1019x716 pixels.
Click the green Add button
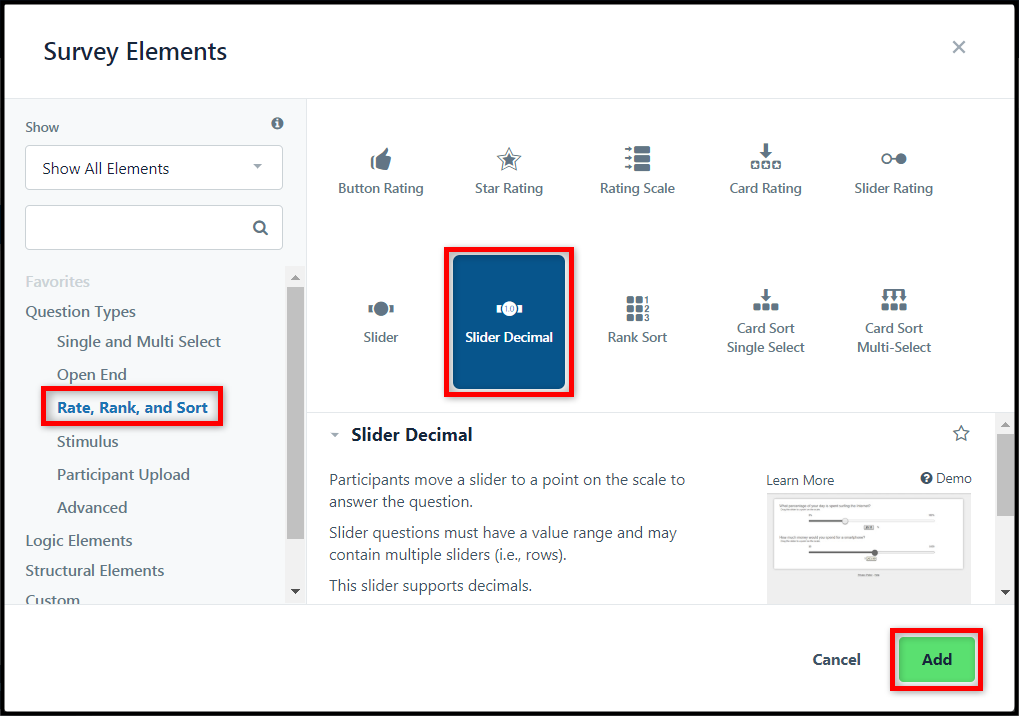coord(936,659)
